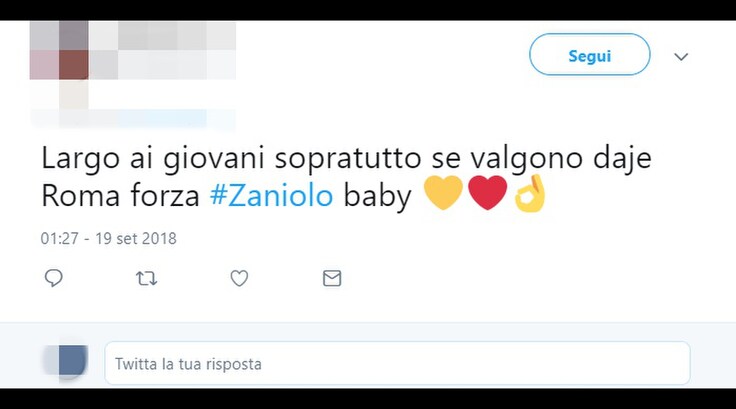
Task: Select the OK hand emoji
Action: (x=530, y=193)
